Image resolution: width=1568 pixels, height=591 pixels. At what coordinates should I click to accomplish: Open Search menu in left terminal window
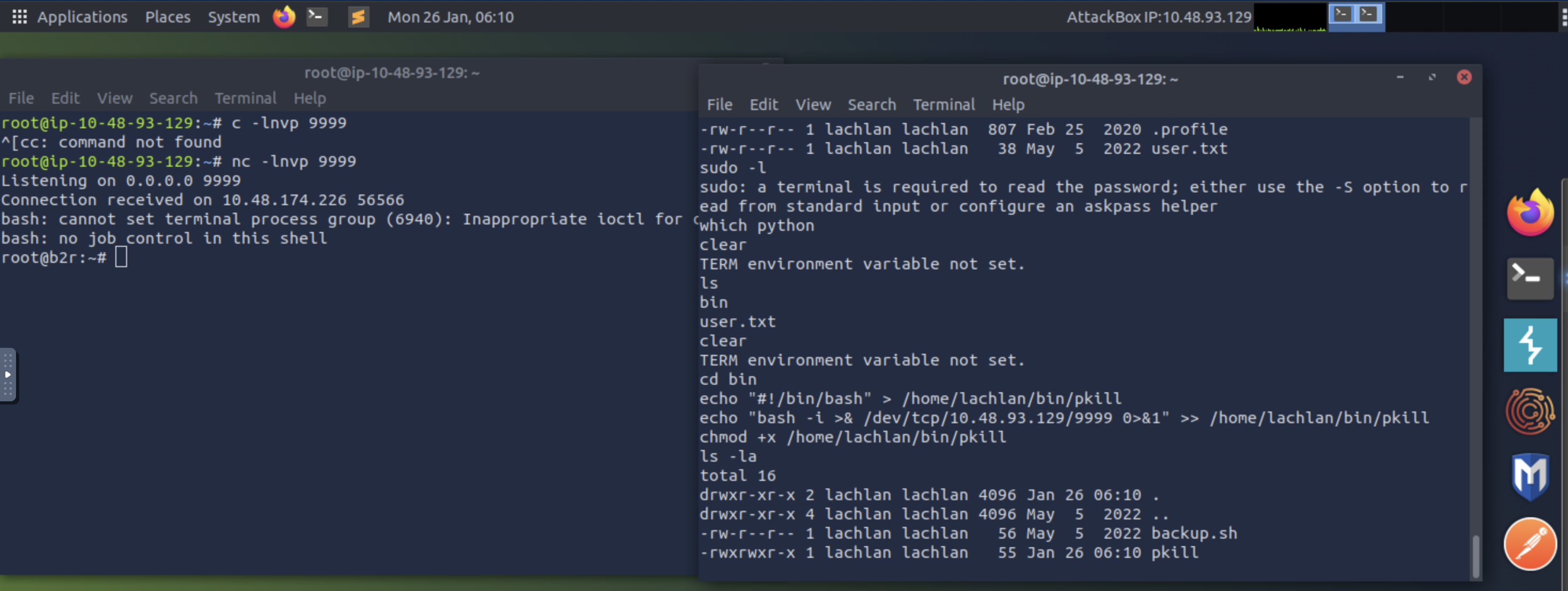(173, 98)
